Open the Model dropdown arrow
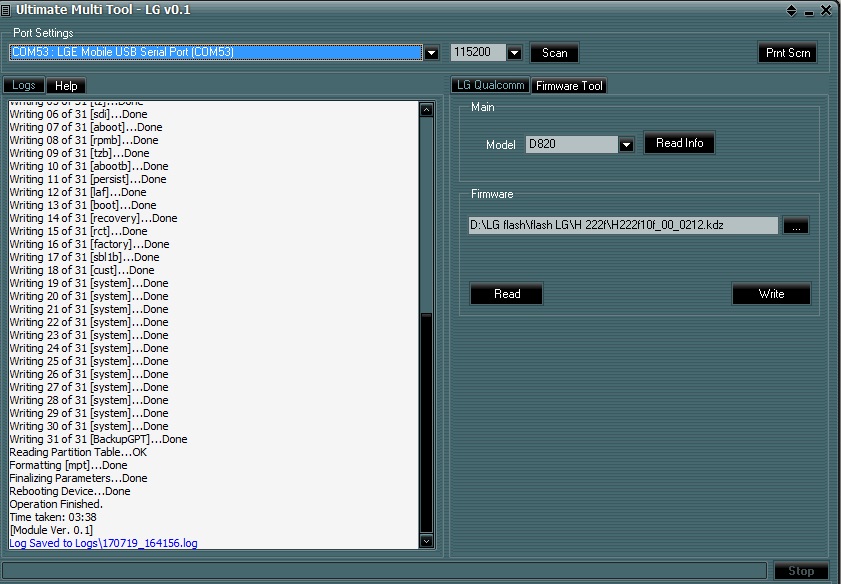This screenshot has width=841, height=584. tap(626, 145)
